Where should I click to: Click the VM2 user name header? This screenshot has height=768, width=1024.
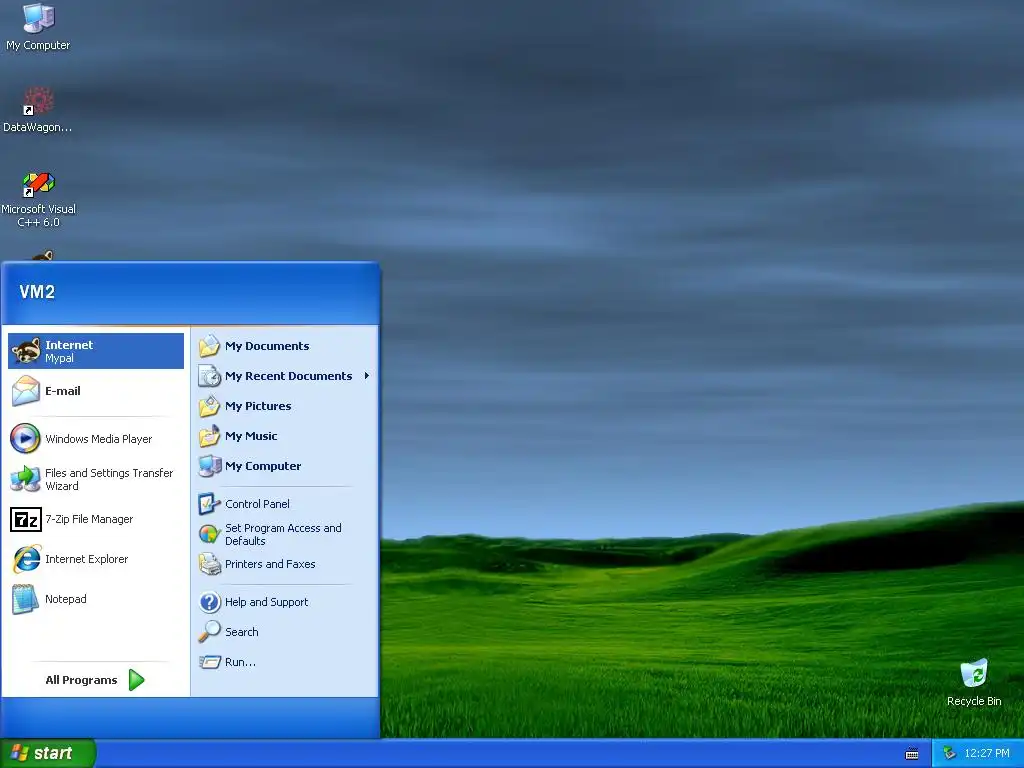pos(37,292)
